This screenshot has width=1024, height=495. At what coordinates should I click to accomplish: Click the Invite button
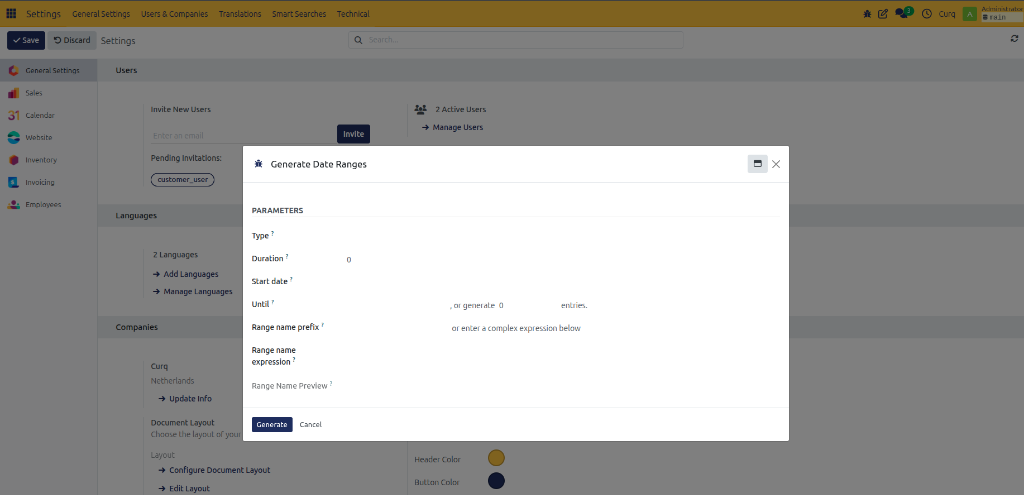[x=353, y=134]
